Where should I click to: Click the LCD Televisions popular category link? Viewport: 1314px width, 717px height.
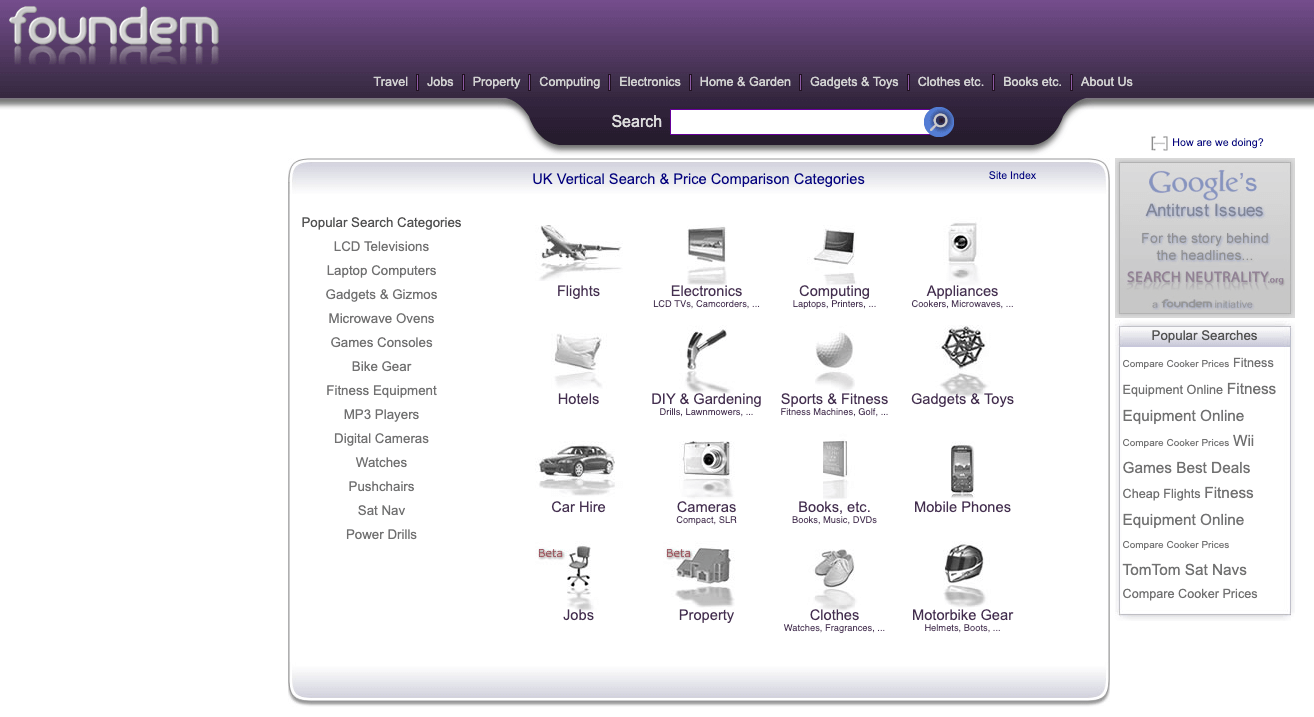(x=381, y=247)
